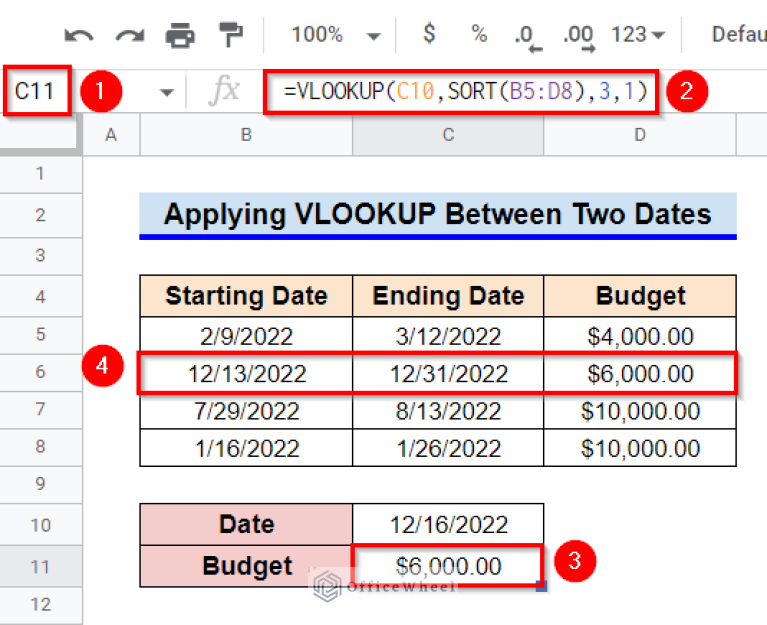
Task: Click the formula bar with VLOOKUP formula
Action: [461, 91]
